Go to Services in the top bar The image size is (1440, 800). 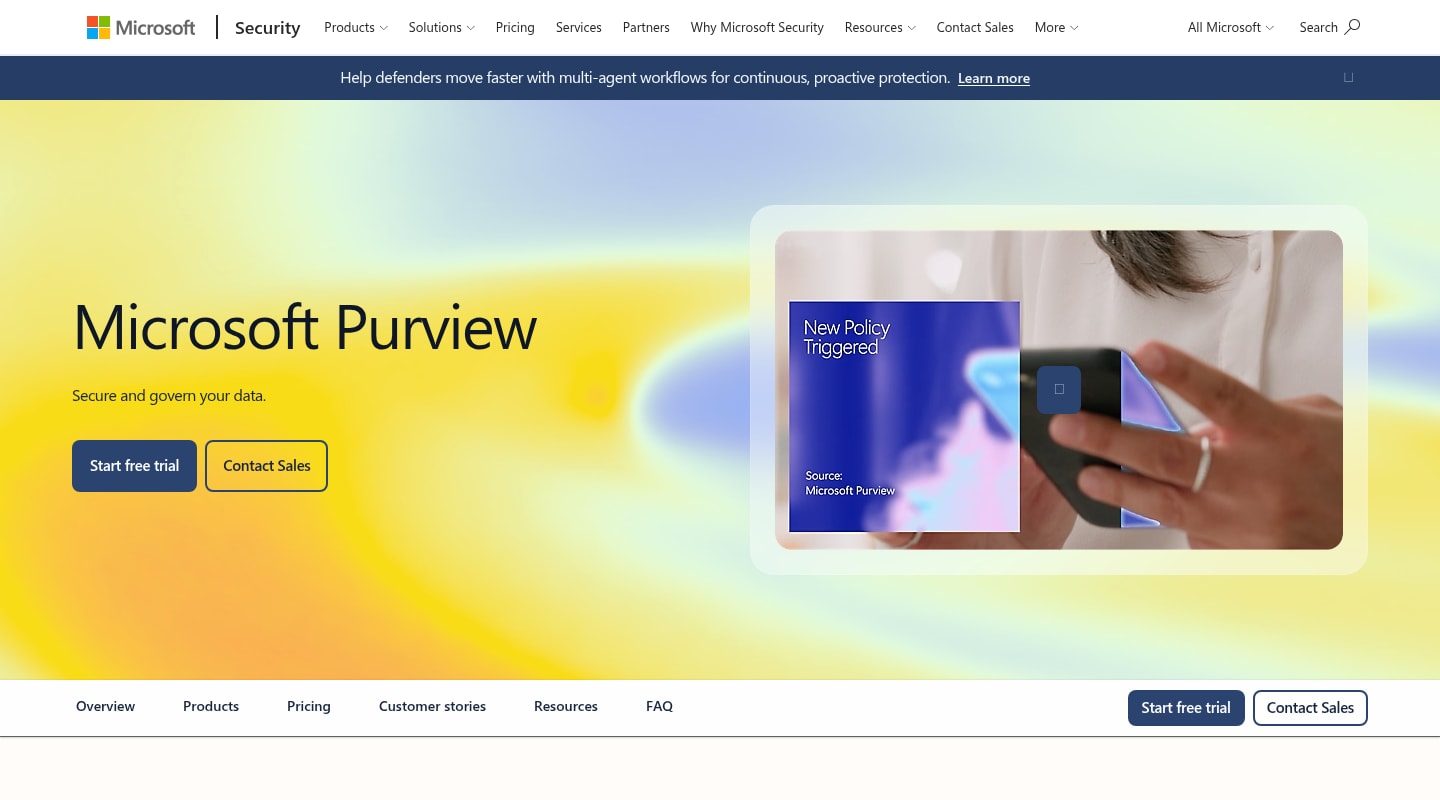click(x=579, y=27)
